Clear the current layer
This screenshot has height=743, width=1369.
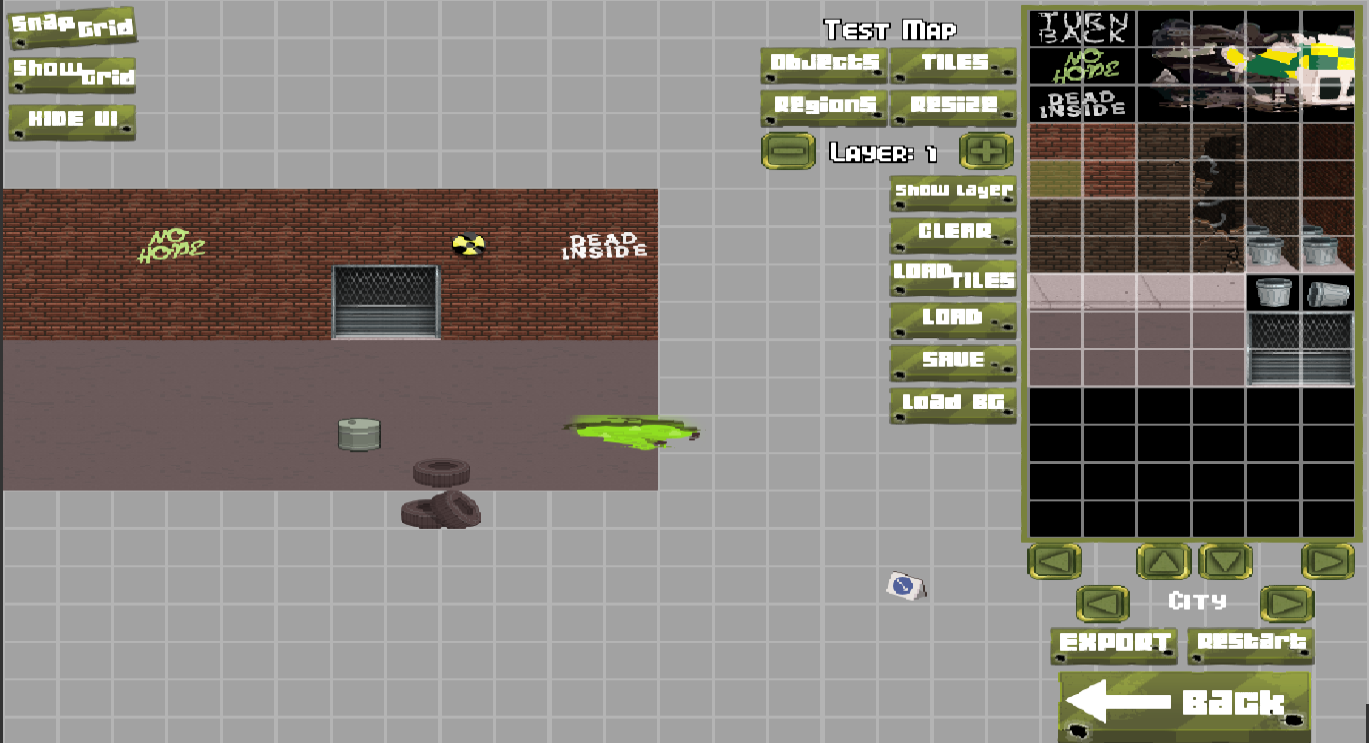click(x=953, y=234)
